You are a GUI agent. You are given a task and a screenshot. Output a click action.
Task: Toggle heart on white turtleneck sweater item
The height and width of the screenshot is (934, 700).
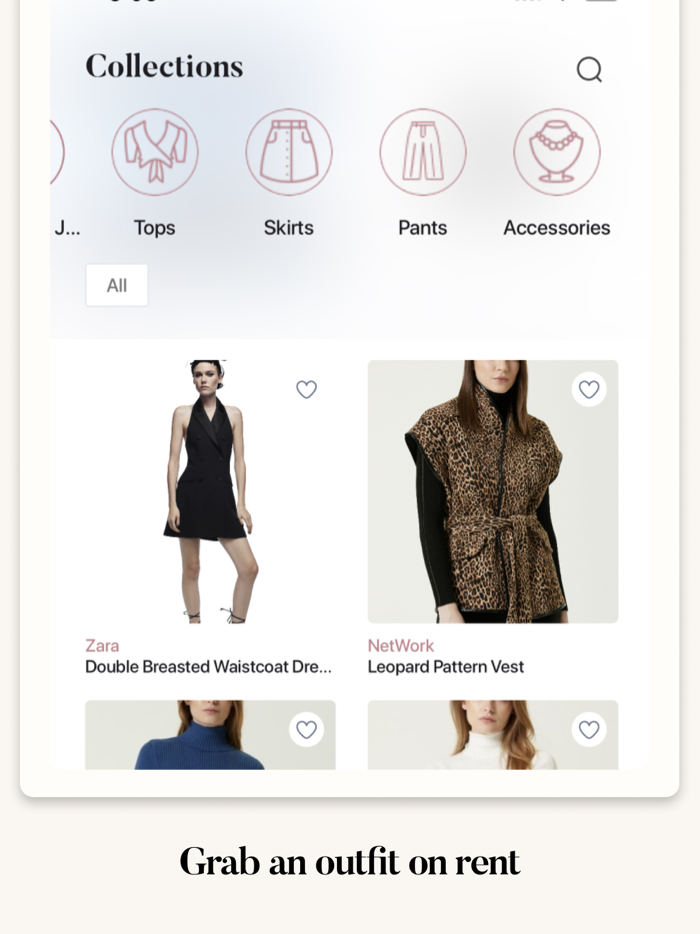[x=589, y=729]
